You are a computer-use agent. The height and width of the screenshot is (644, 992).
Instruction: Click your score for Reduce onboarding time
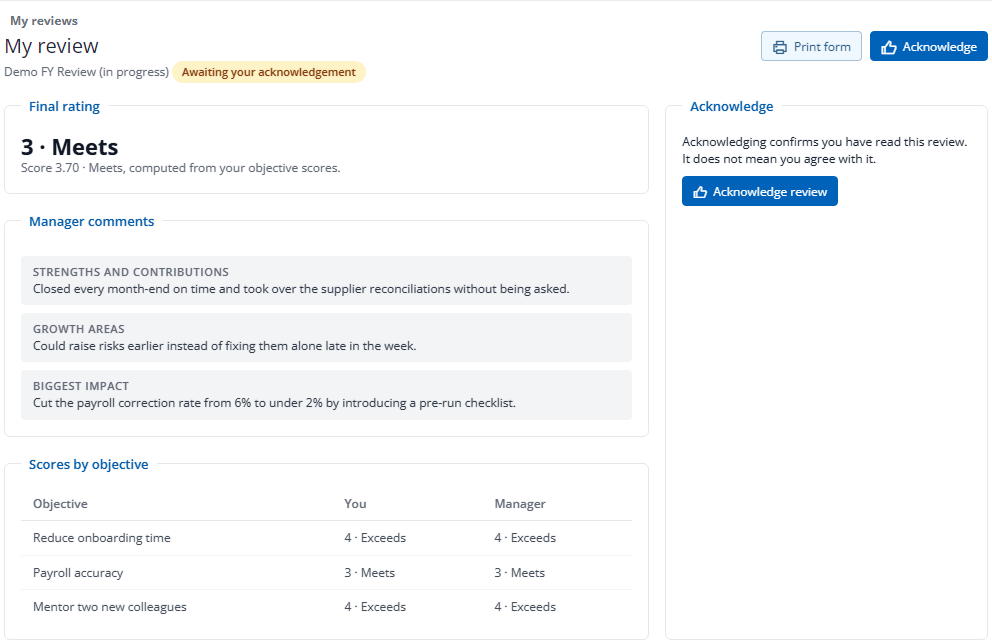[375, 538]
